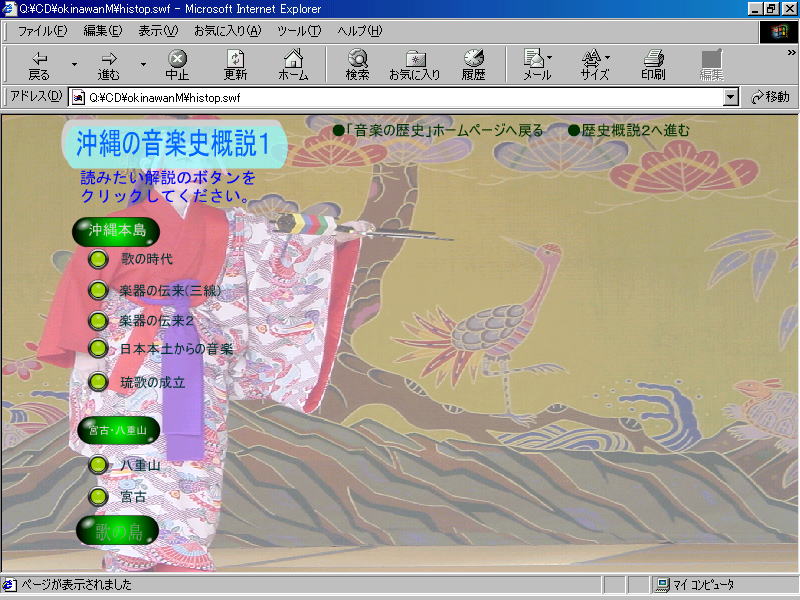The image size is (800, 600).
Task: Select the round button for 楽器の伝来(三線)
Action: (98, 290)
